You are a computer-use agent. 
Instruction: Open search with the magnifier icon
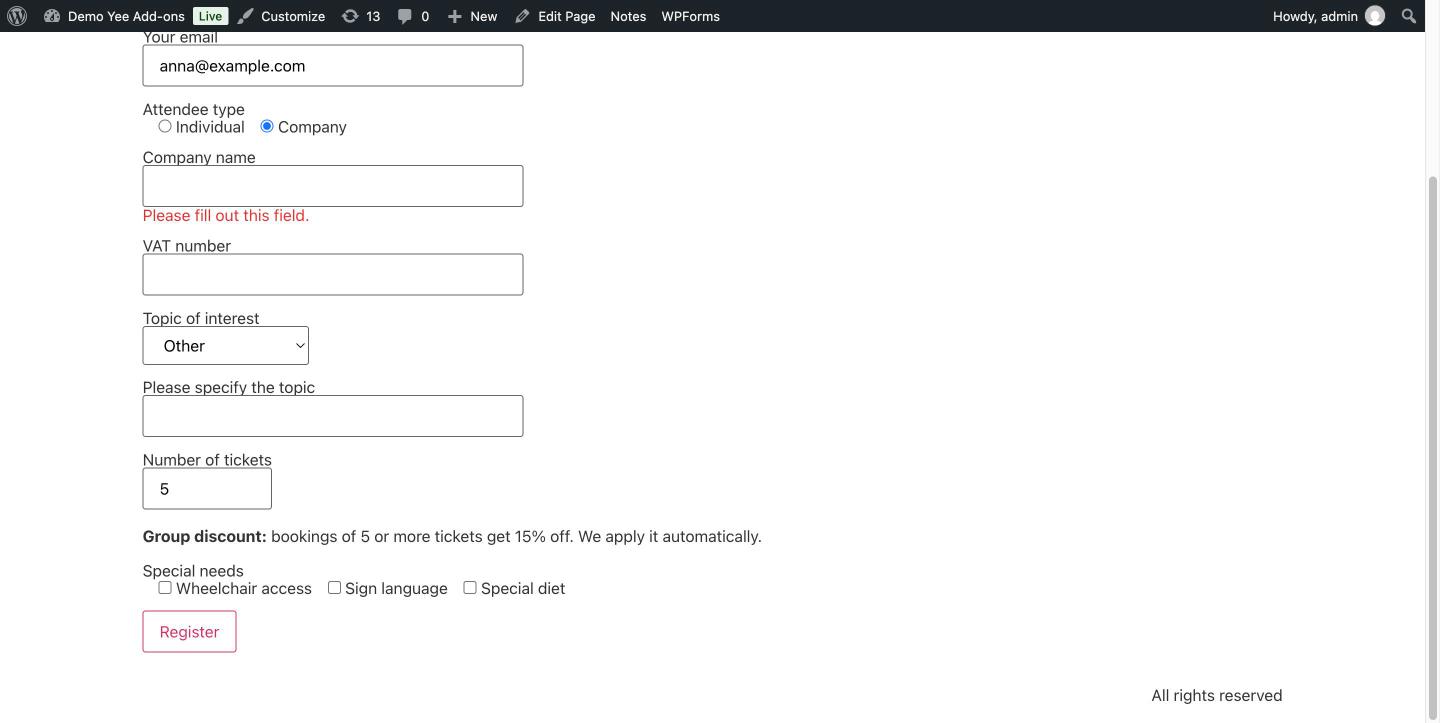[x=1409, y=16]
